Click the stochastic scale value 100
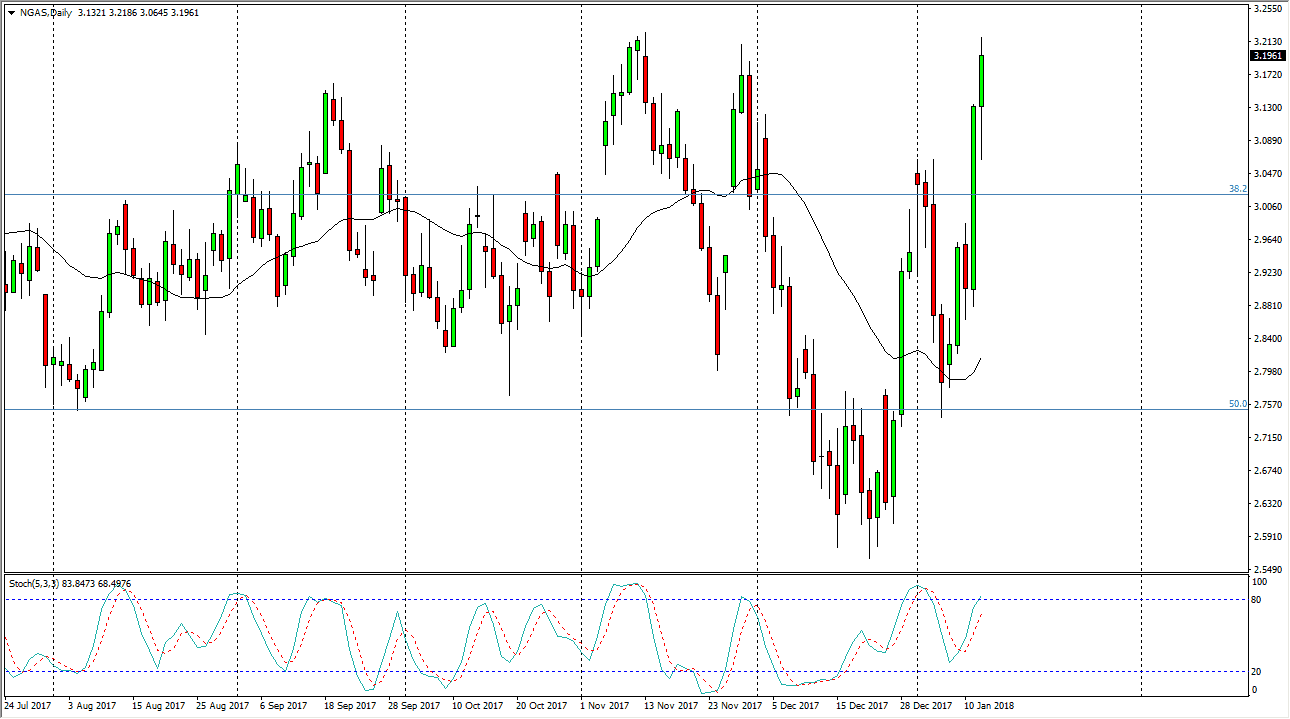The image size is (1290, 719). 1260,582
